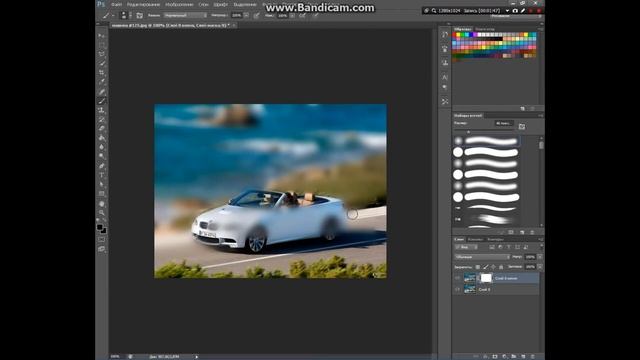Select the Hand tool

point(102,204)
